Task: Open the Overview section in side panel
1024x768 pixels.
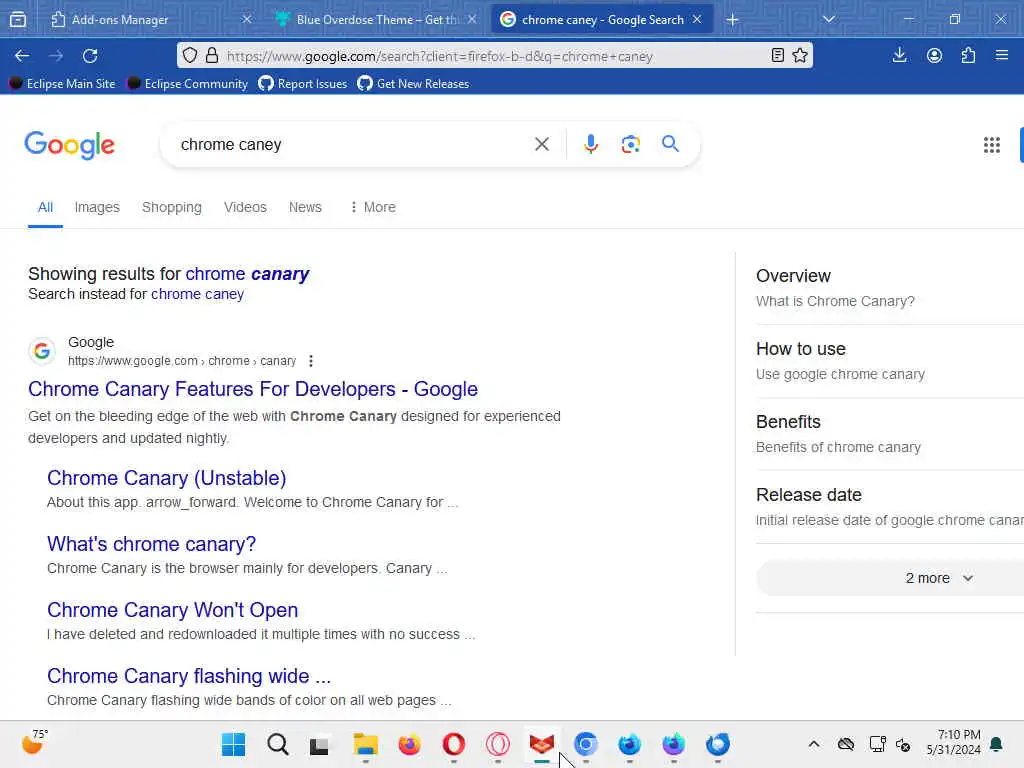Action: (x=889, y=287)
